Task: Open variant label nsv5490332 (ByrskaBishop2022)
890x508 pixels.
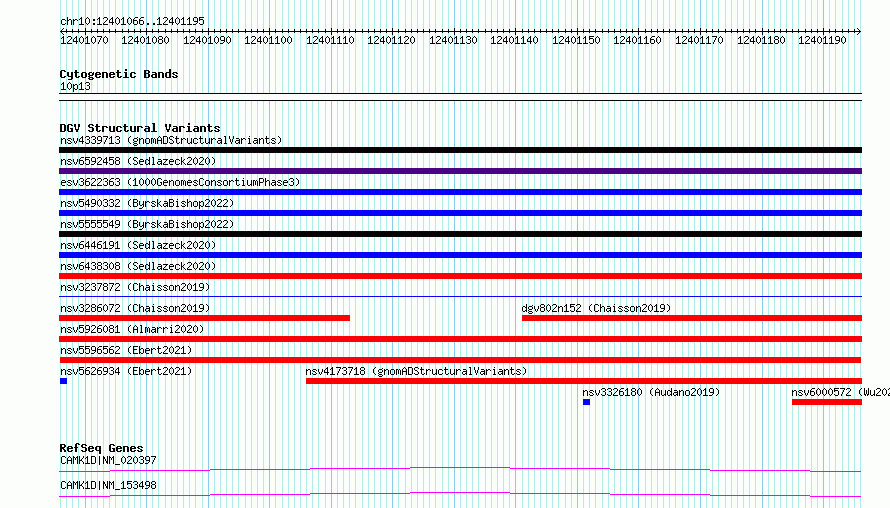Action: tap(147, 203)
